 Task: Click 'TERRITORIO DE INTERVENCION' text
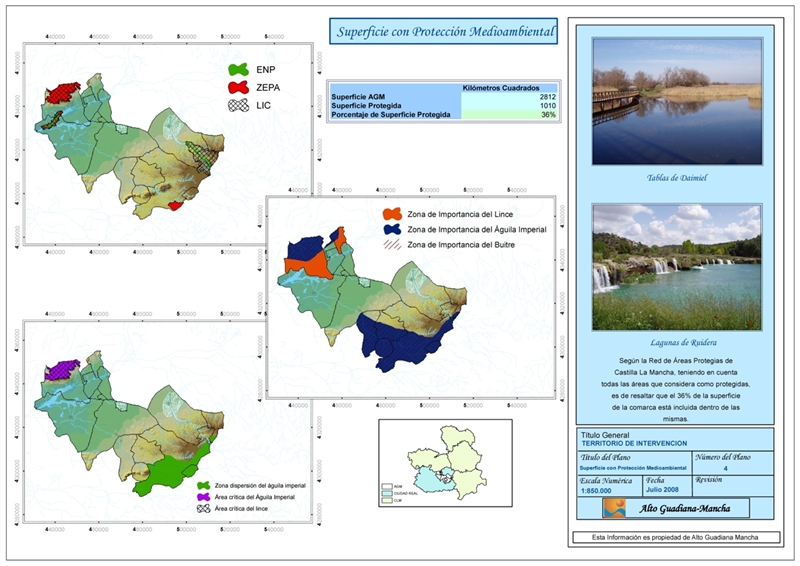634,444
